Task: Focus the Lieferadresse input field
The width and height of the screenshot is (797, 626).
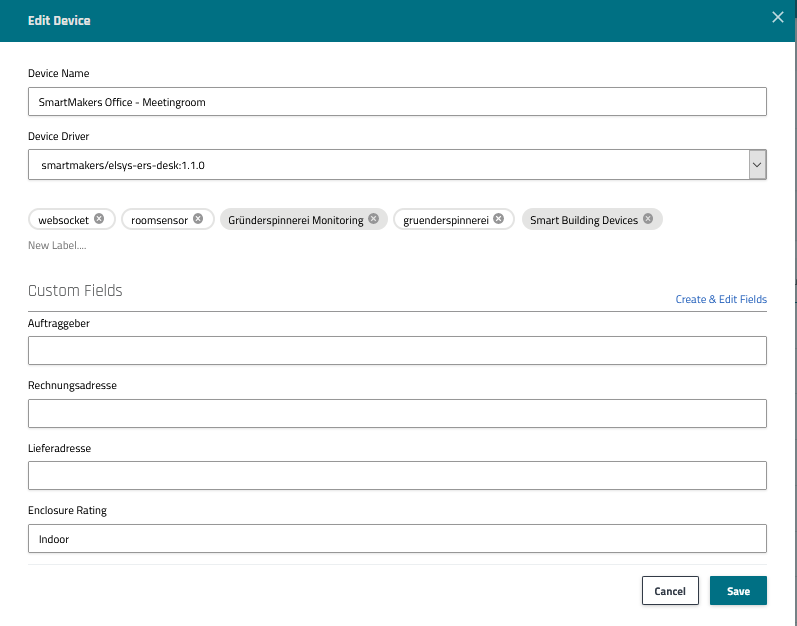Action: point(397,475)
